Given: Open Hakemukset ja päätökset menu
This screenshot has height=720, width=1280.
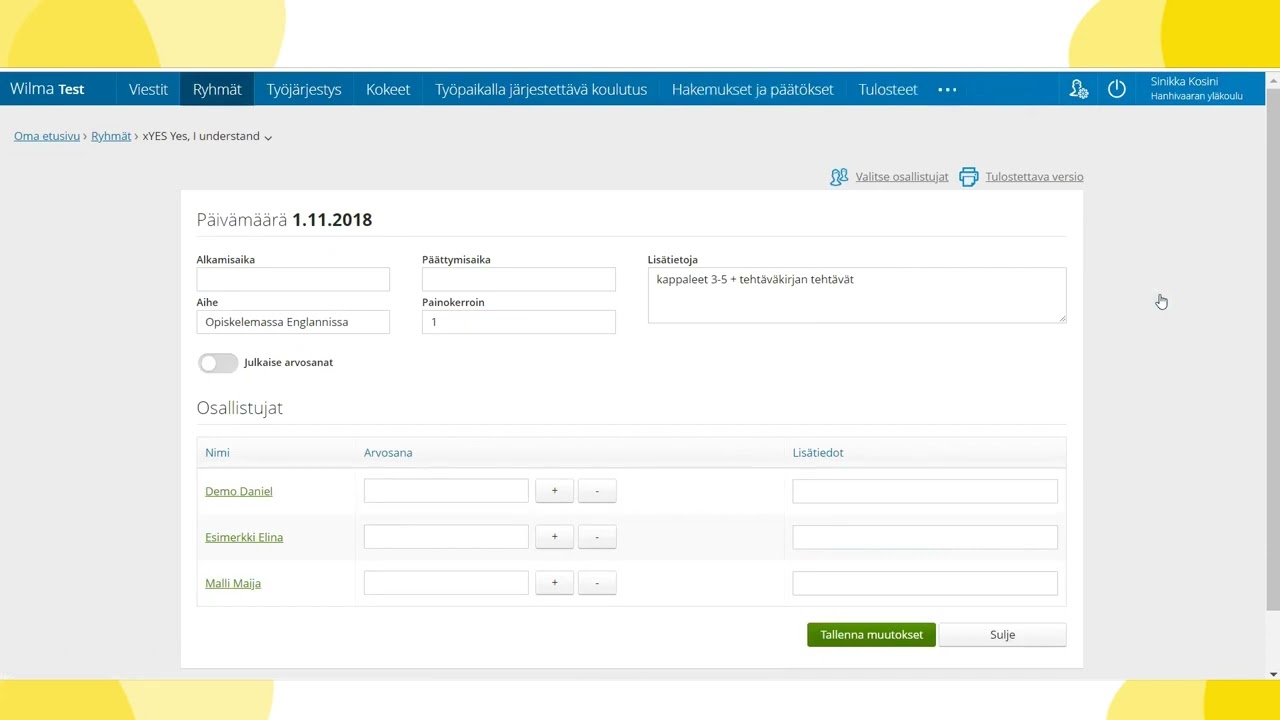Looking at the screenshot, I should 752,89.
